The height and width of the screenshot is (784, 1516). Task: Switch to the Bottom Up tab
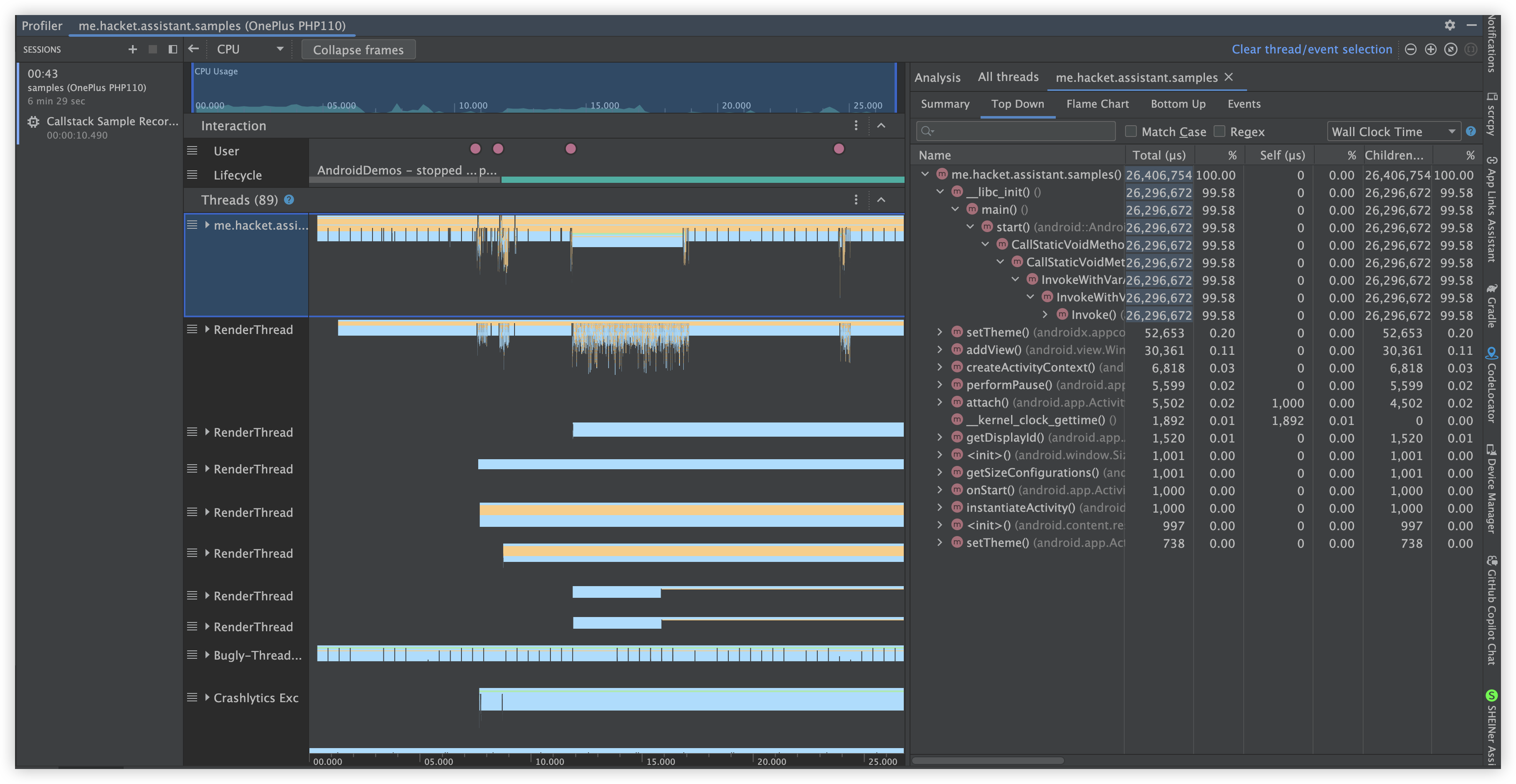[x=1178, y=104]
